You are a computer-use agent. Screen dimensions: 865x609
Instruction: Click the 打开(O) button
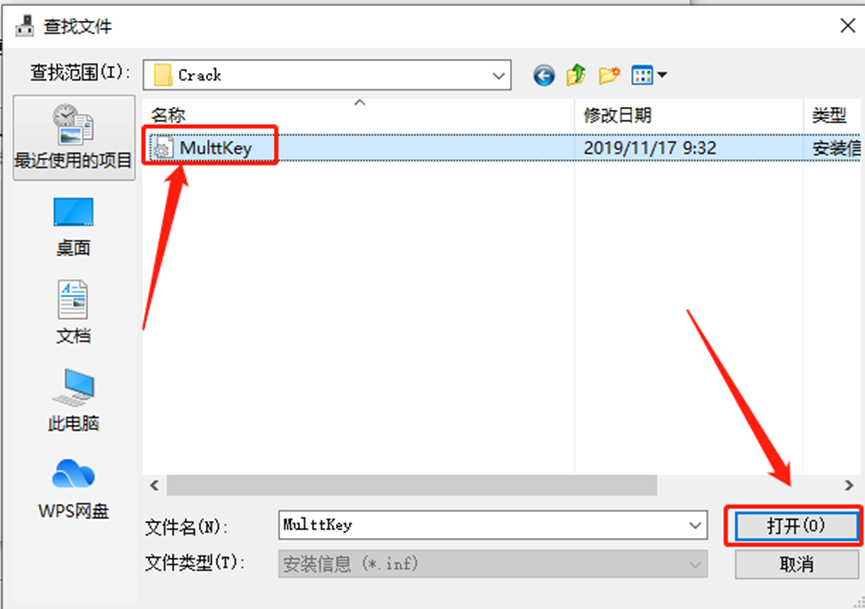[796, 526]
